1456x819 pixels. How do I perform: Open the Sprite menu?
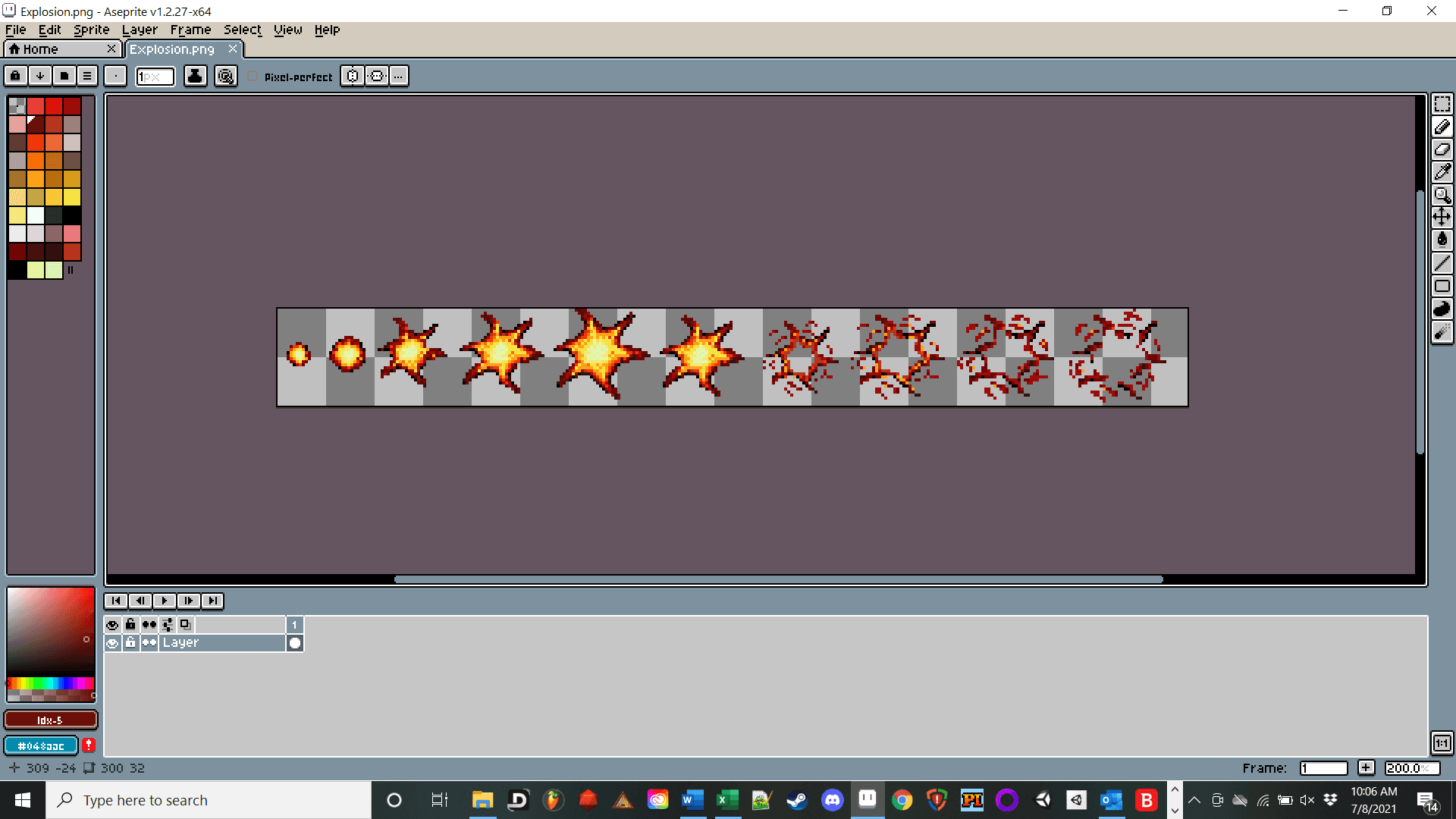(91, 30)
